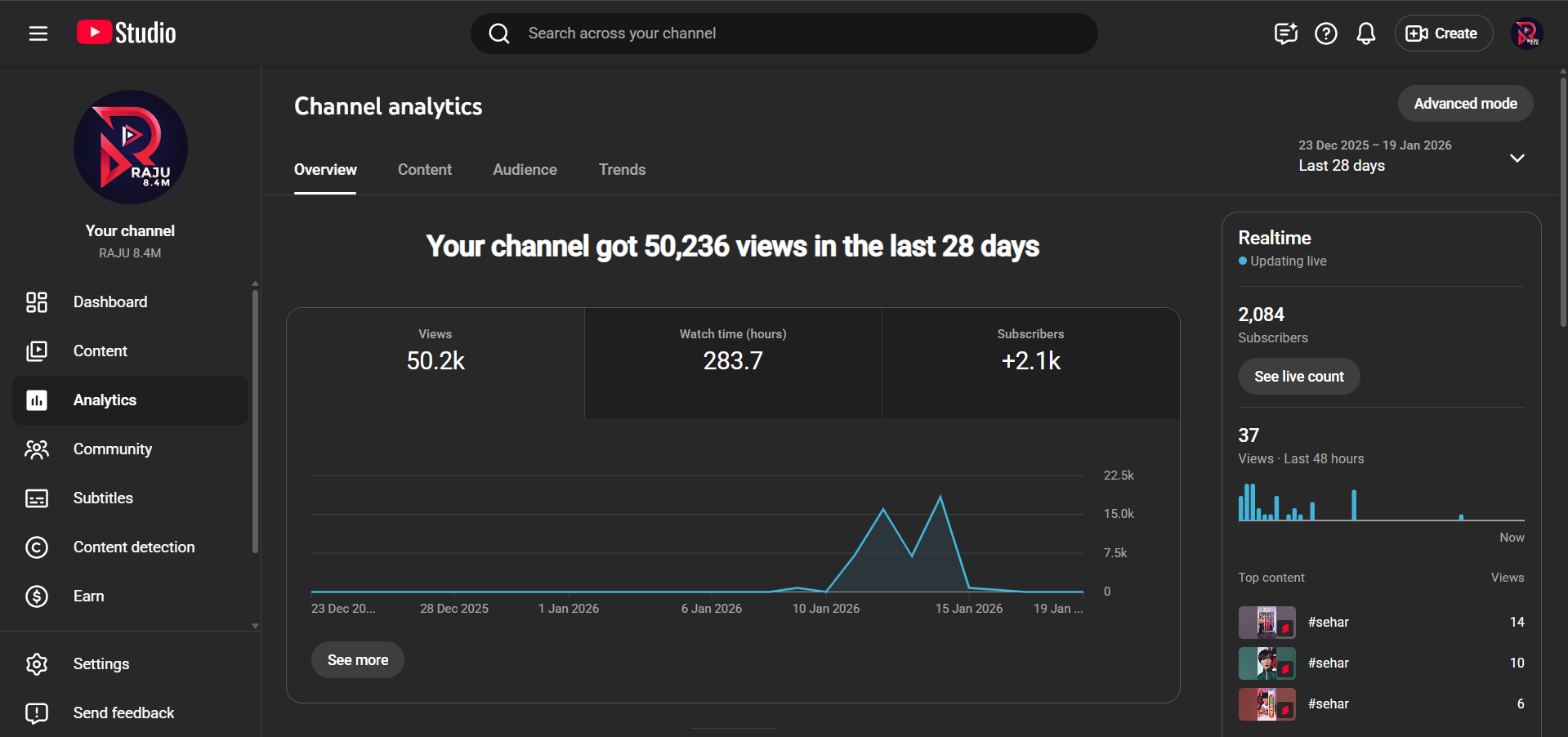Open Content detection in sidebar

[x=133, y=547]
